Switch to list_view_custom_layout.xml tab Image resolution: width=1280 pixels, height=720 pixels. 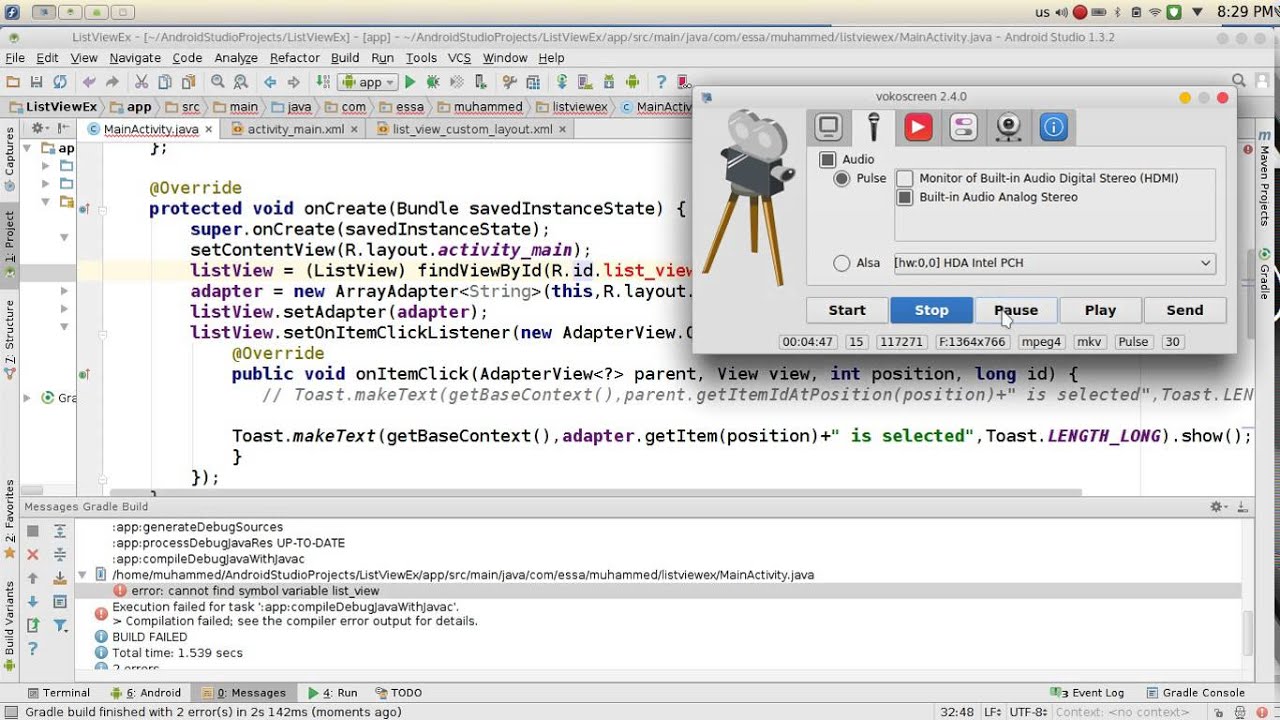tap(472, 129)
